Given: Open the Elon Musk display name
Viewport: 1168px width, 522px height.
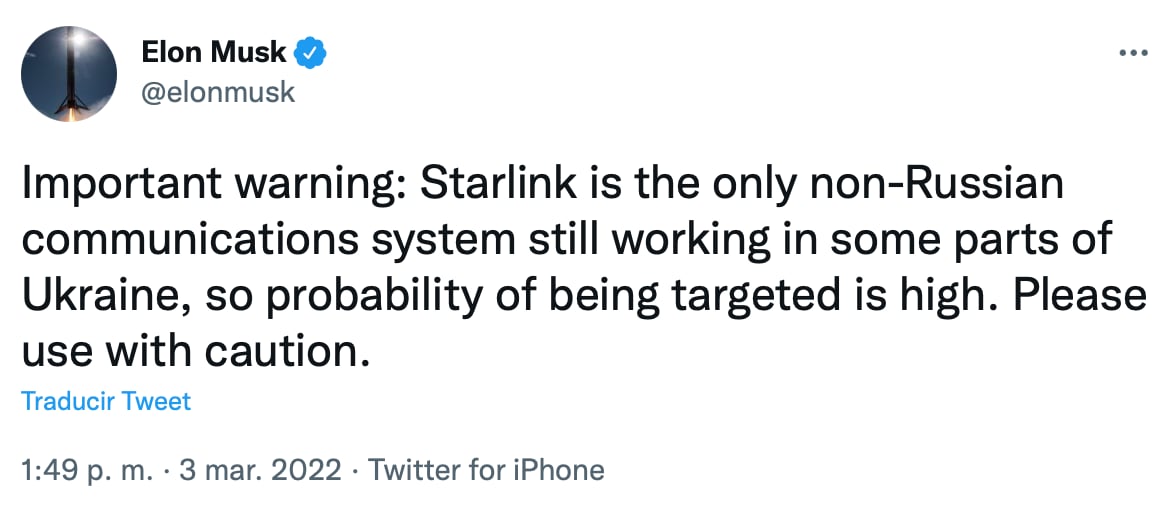Looking at the screenshot, I should [x=214, y=52].
